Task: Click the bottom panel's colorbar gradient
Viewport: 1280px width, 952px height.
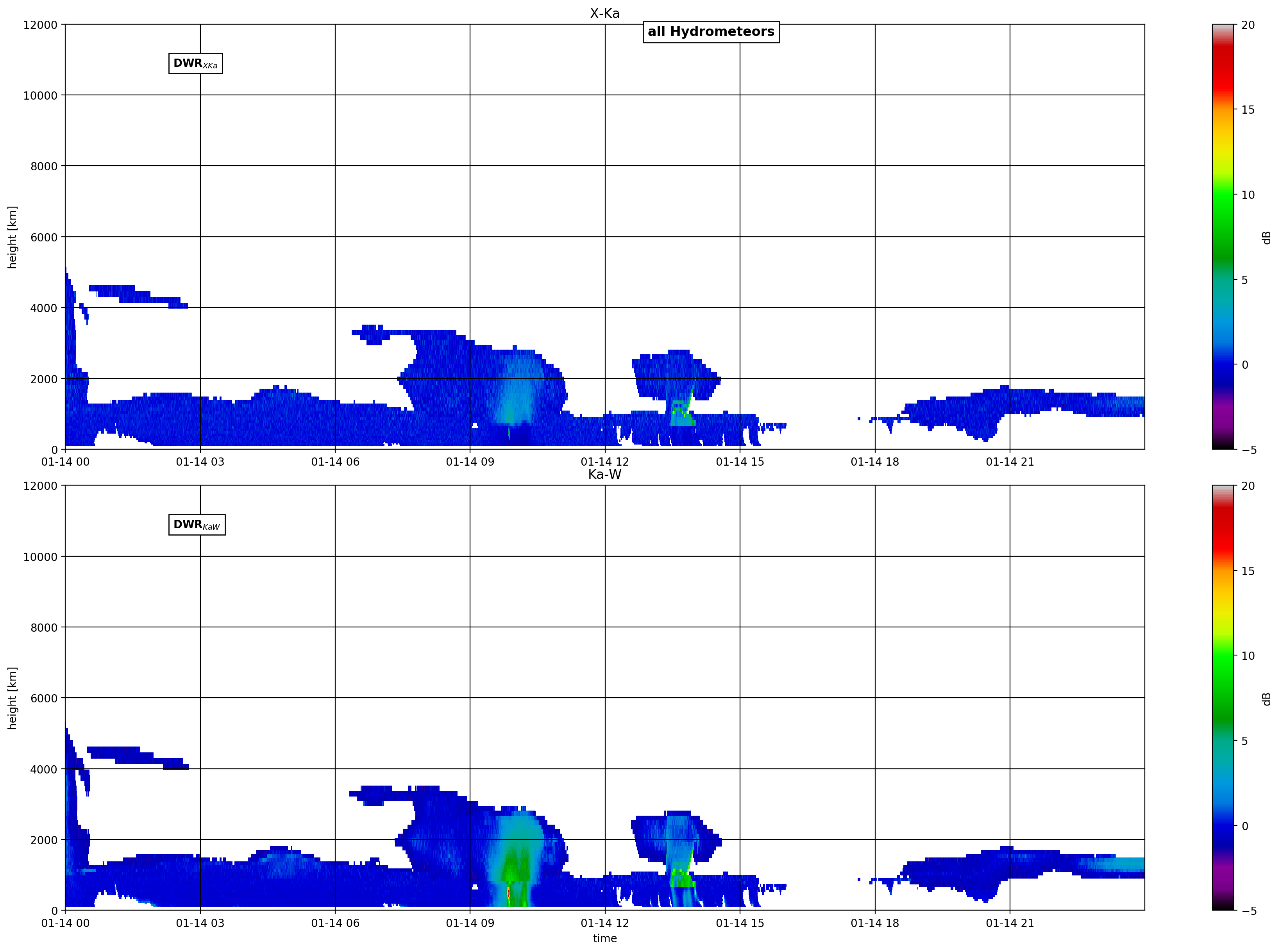Action: point(1223,698)
